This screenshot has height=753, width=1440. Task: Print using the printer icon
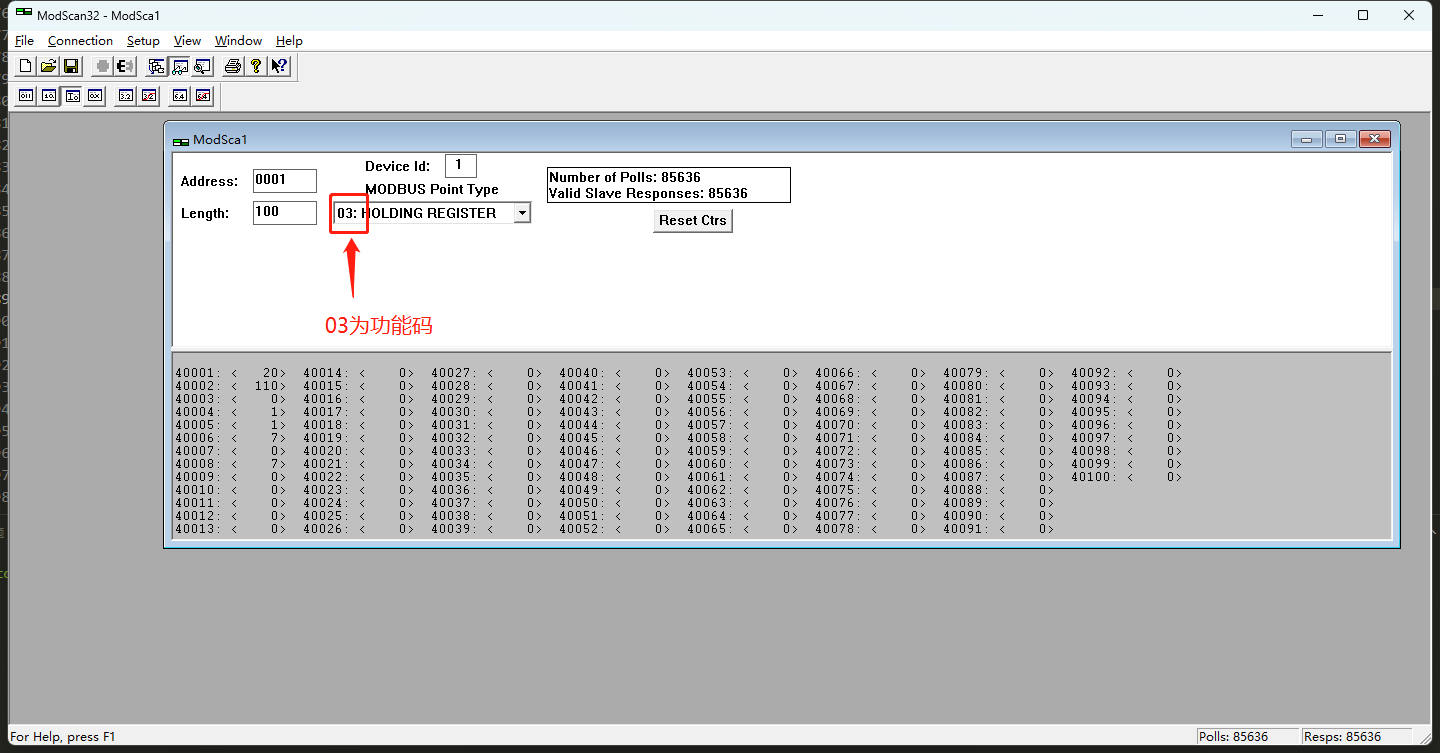coord(233,66)
